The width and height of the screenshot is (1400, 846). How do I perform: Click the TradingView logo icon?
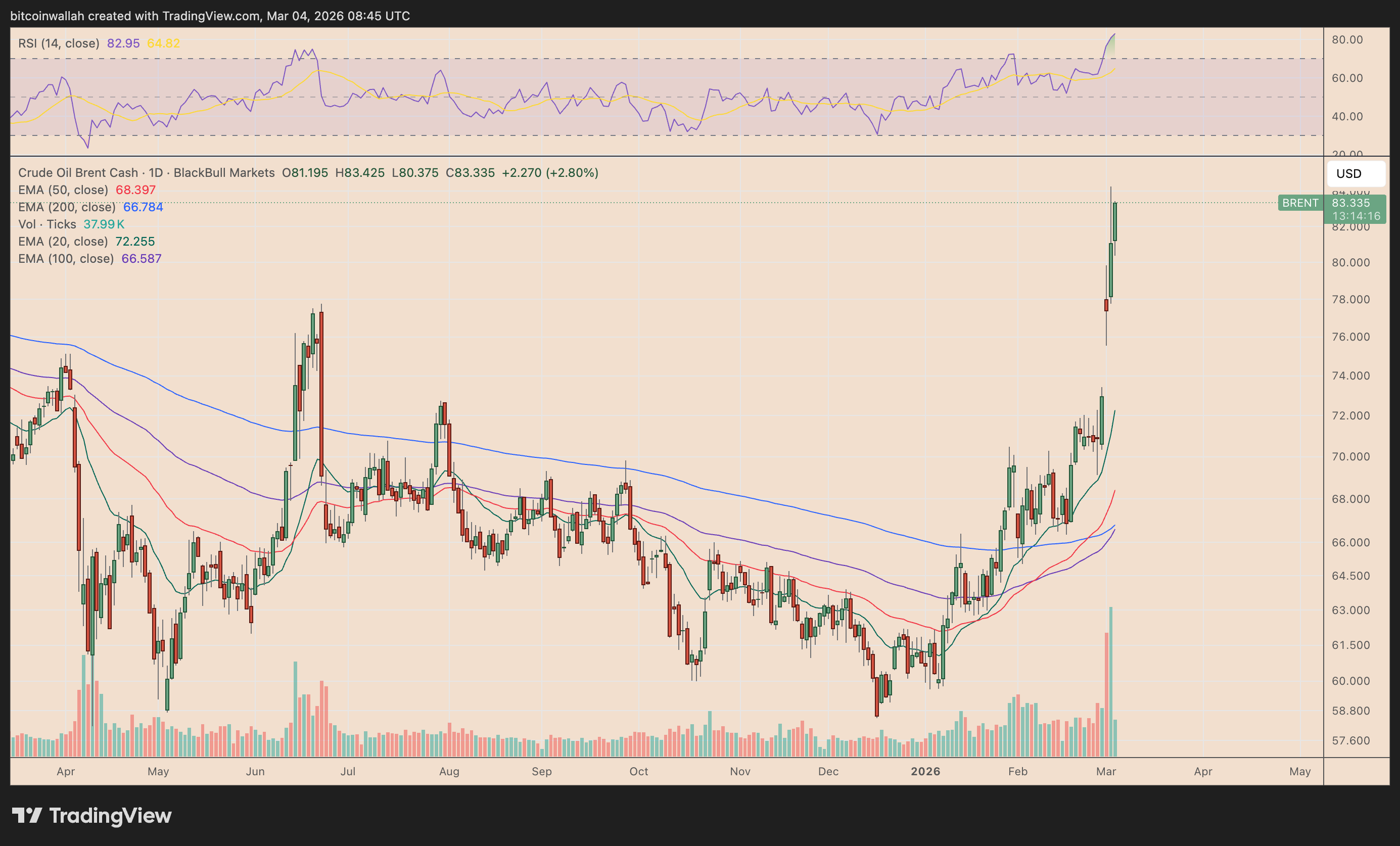(27, 815)
